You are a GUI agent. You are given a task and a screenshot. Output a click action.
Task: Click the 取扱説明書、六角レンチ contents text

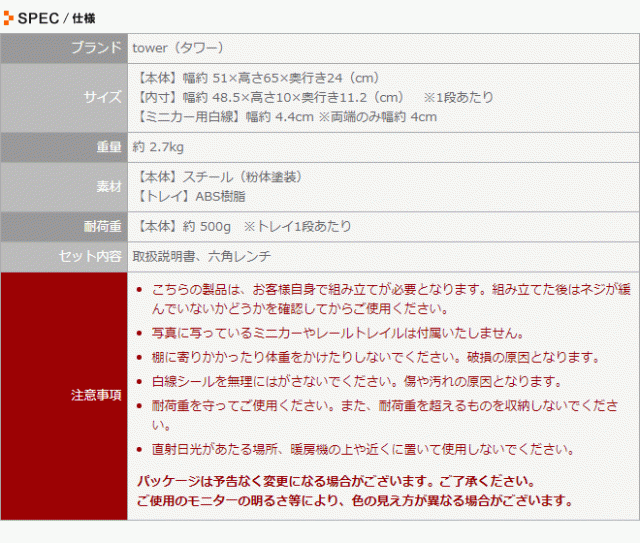(x=201, y=256)
